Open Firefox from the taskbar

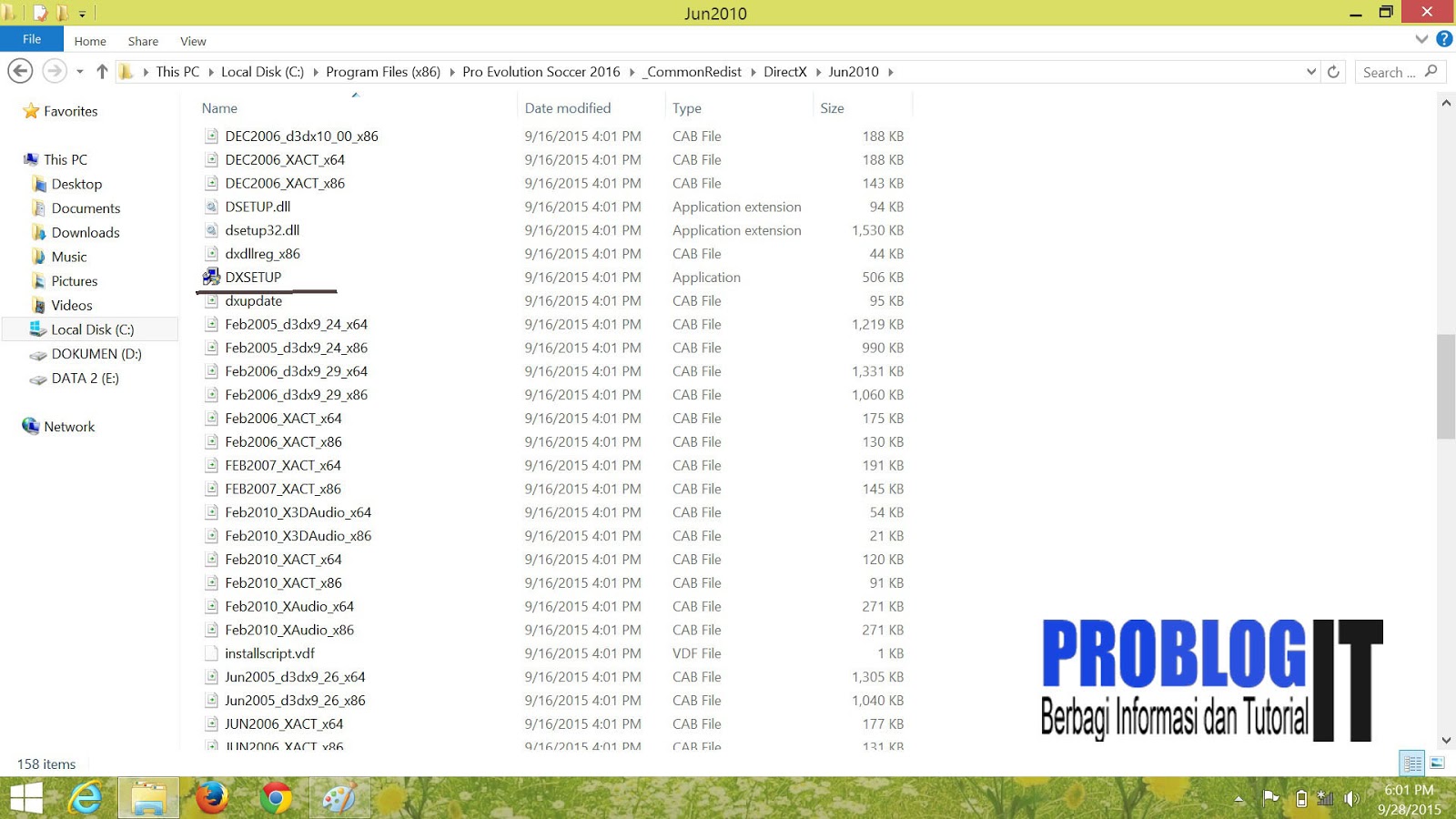(x=211, y=798)
